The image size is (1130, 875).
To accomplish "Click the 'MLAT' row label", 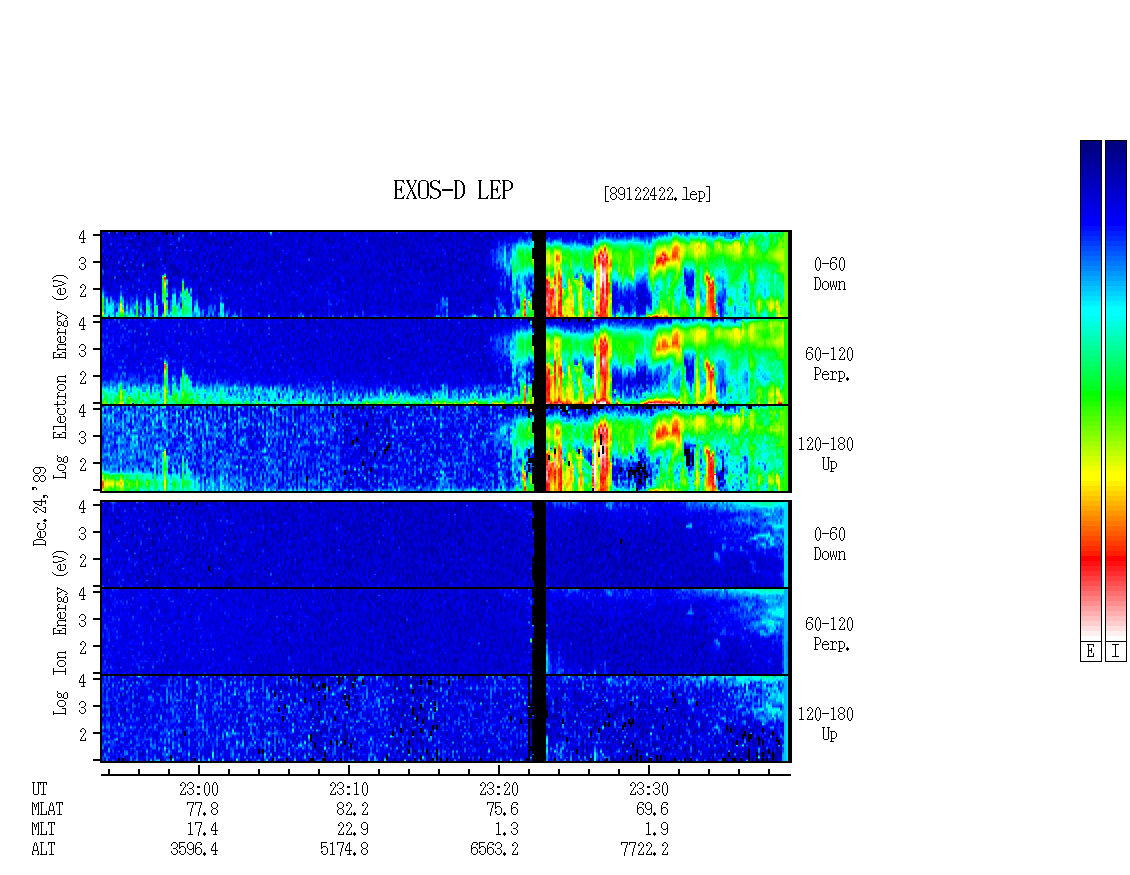I will (x=47, y=809).
